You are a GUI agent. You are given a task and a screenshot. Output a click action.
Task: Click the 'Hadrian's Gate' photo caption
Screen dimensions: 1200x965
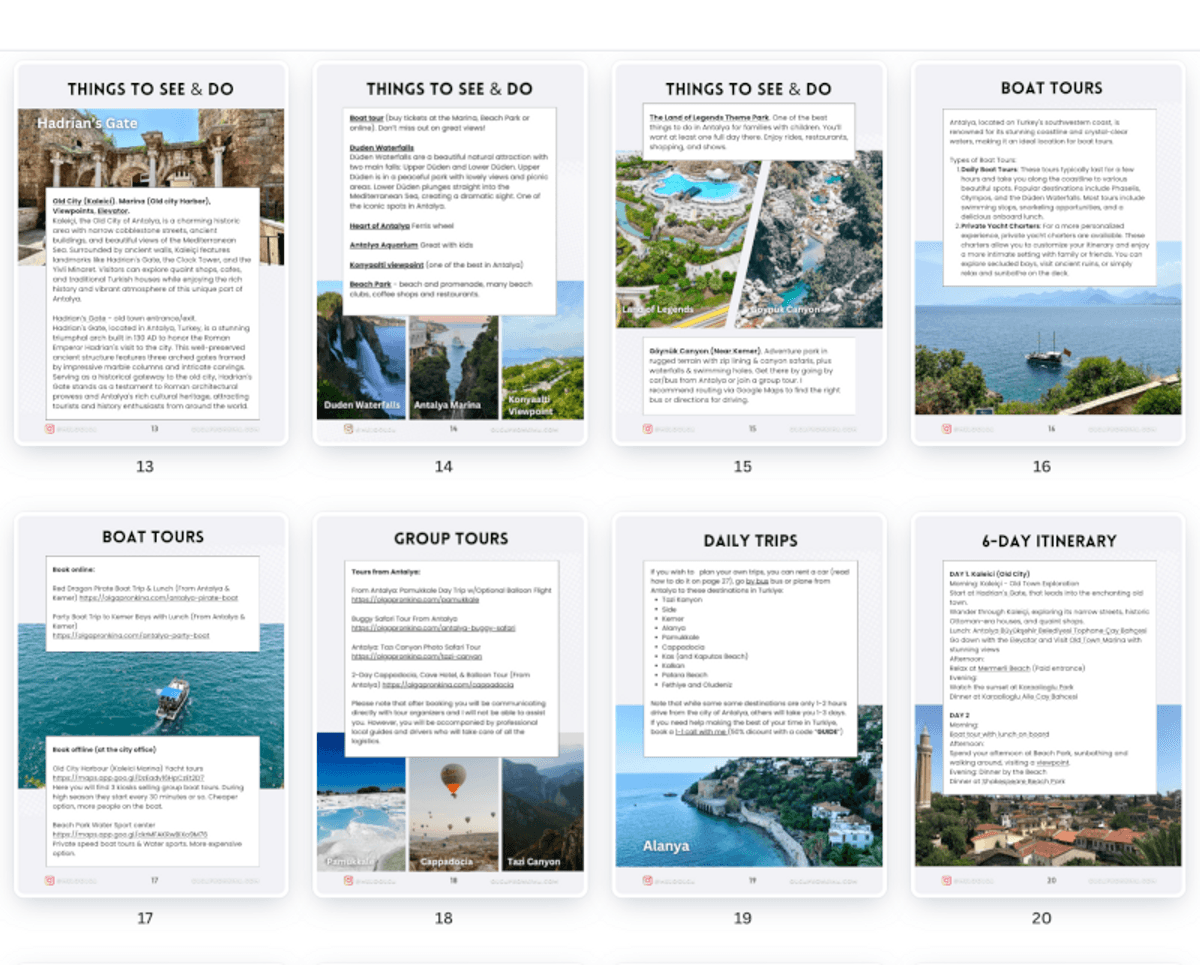[x=87, y=123]
